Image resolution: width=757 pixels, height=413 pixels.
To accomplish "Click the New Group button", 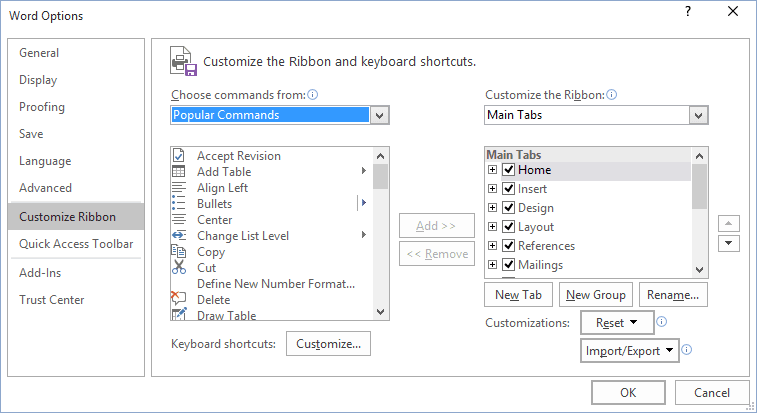I will [x=596, y=295].
